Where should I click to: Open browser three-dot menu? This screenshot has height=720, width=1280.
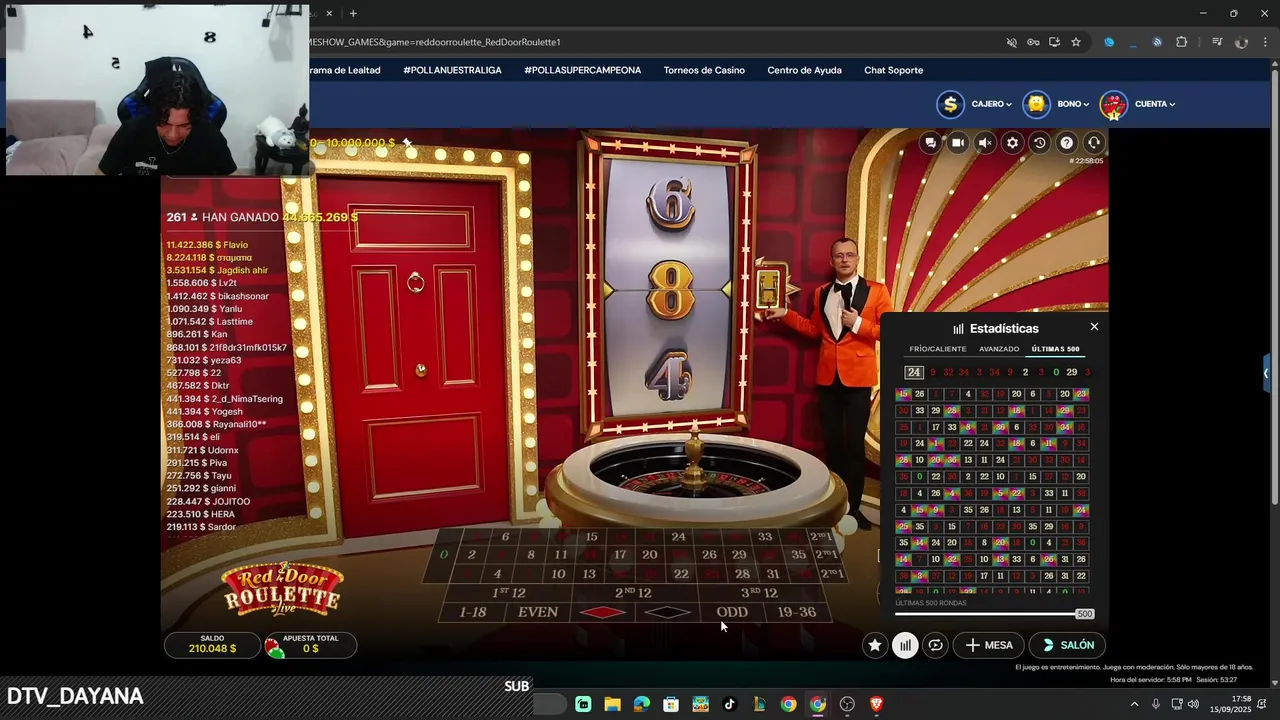coord(1264,42)
